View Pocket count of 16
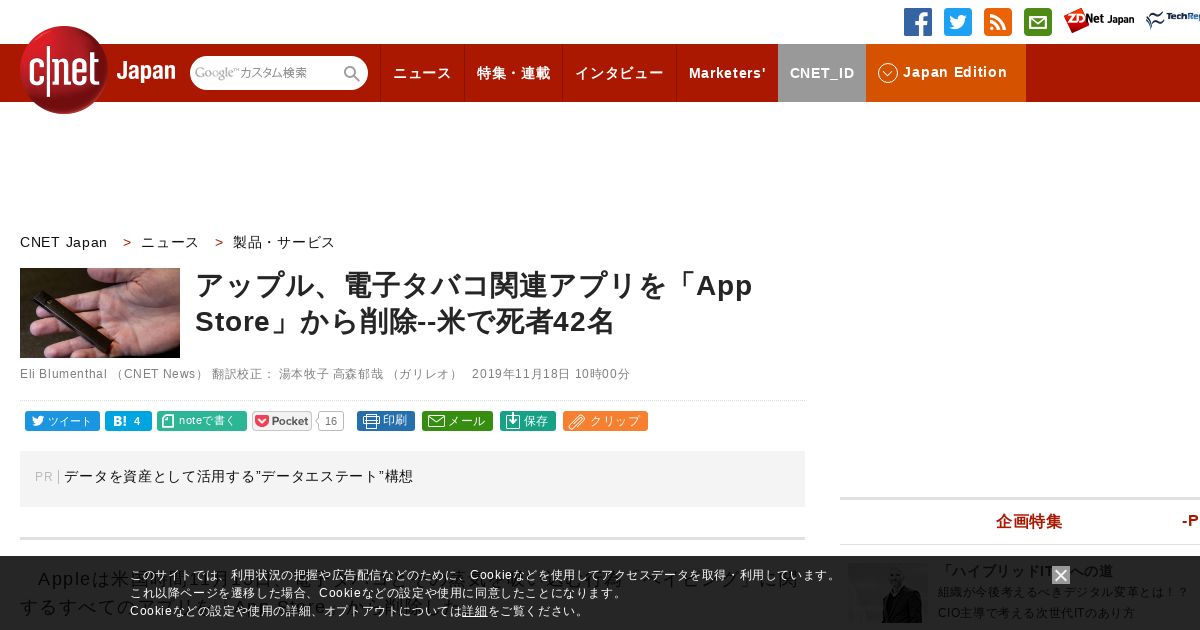 point(331,421)
